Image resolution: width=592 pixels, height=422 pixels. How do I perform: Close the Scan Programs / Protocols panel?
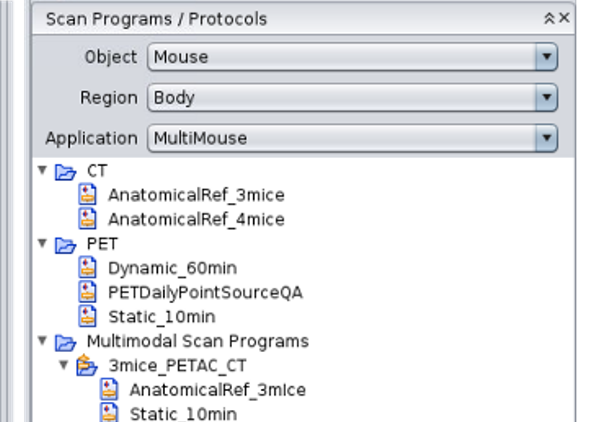click(x=564, y=18)
